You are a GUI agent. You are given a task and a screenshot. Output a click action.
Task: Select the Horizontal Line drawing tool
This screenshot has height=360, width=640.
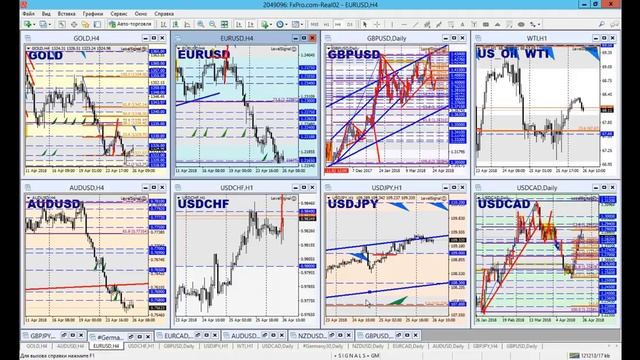click(404, 24)
